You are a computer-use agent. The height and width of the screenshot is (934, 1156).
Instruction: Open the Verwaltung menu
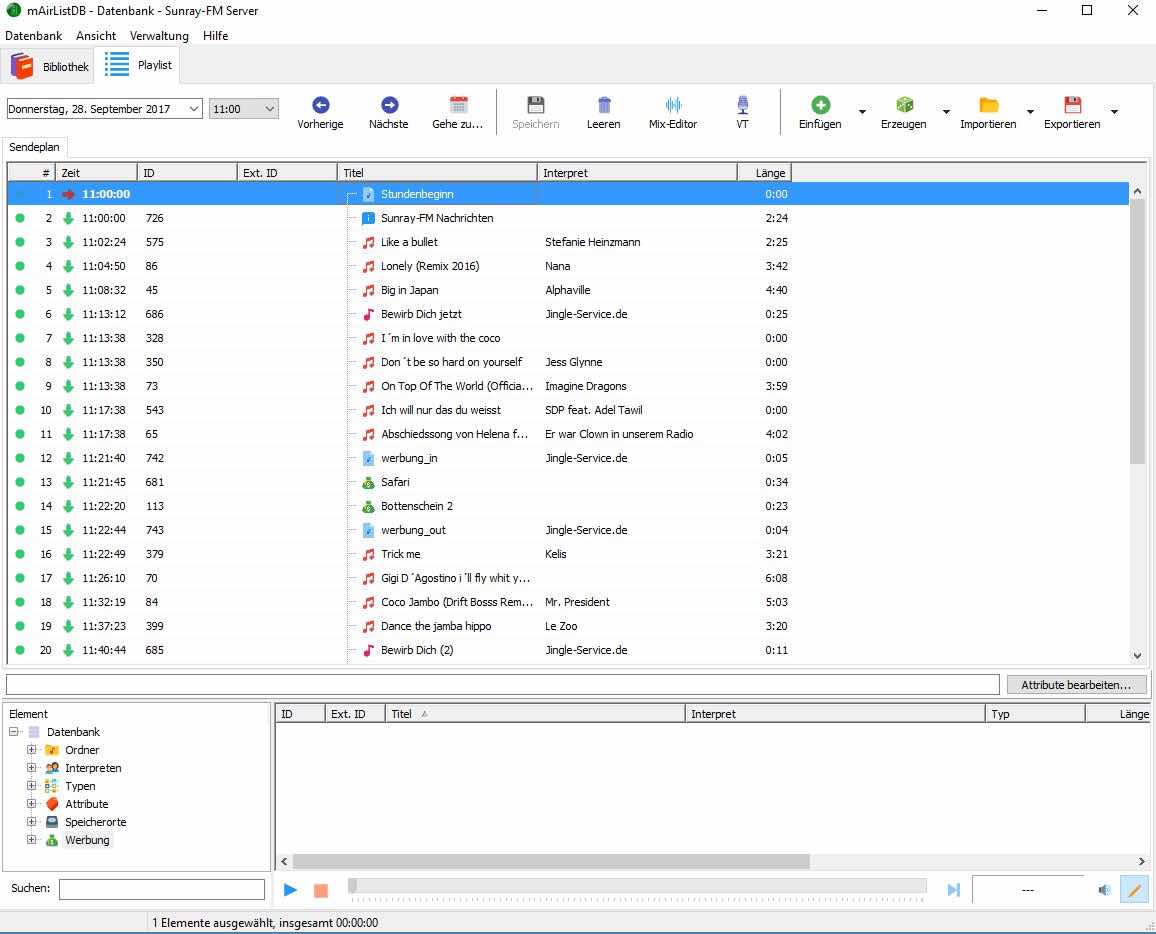coord(159,35)
